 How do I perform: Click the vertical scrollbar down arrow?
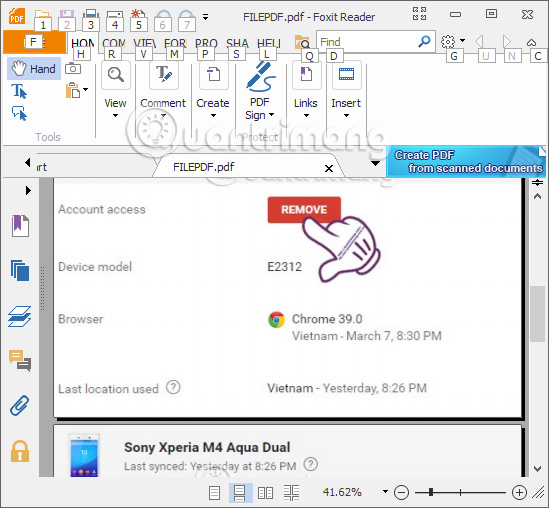point(537,468)
